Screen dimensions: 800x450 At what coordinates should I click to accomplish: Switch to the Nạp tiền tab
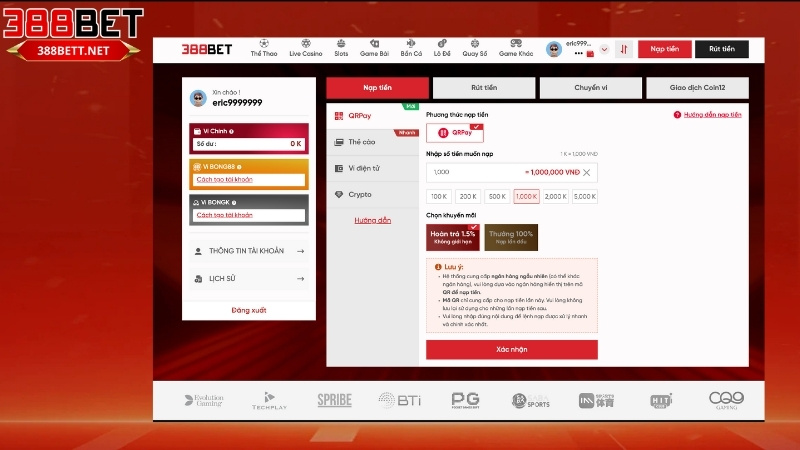click(378, 88)
